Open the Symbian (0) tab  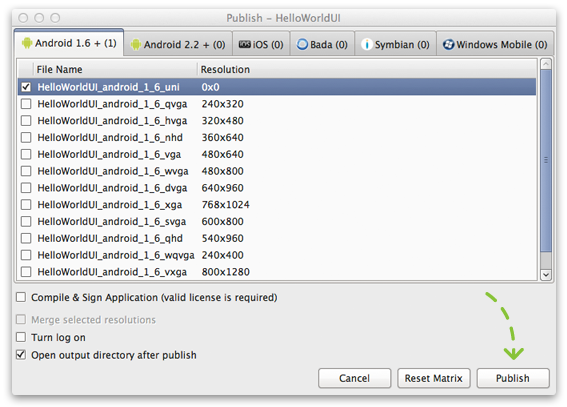click(x=395, y=44)
